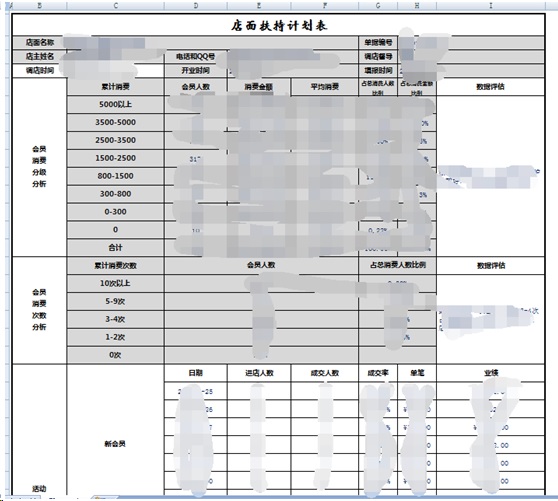
Task: Click the 开业时间 label cell
Action: click(196, 70)
